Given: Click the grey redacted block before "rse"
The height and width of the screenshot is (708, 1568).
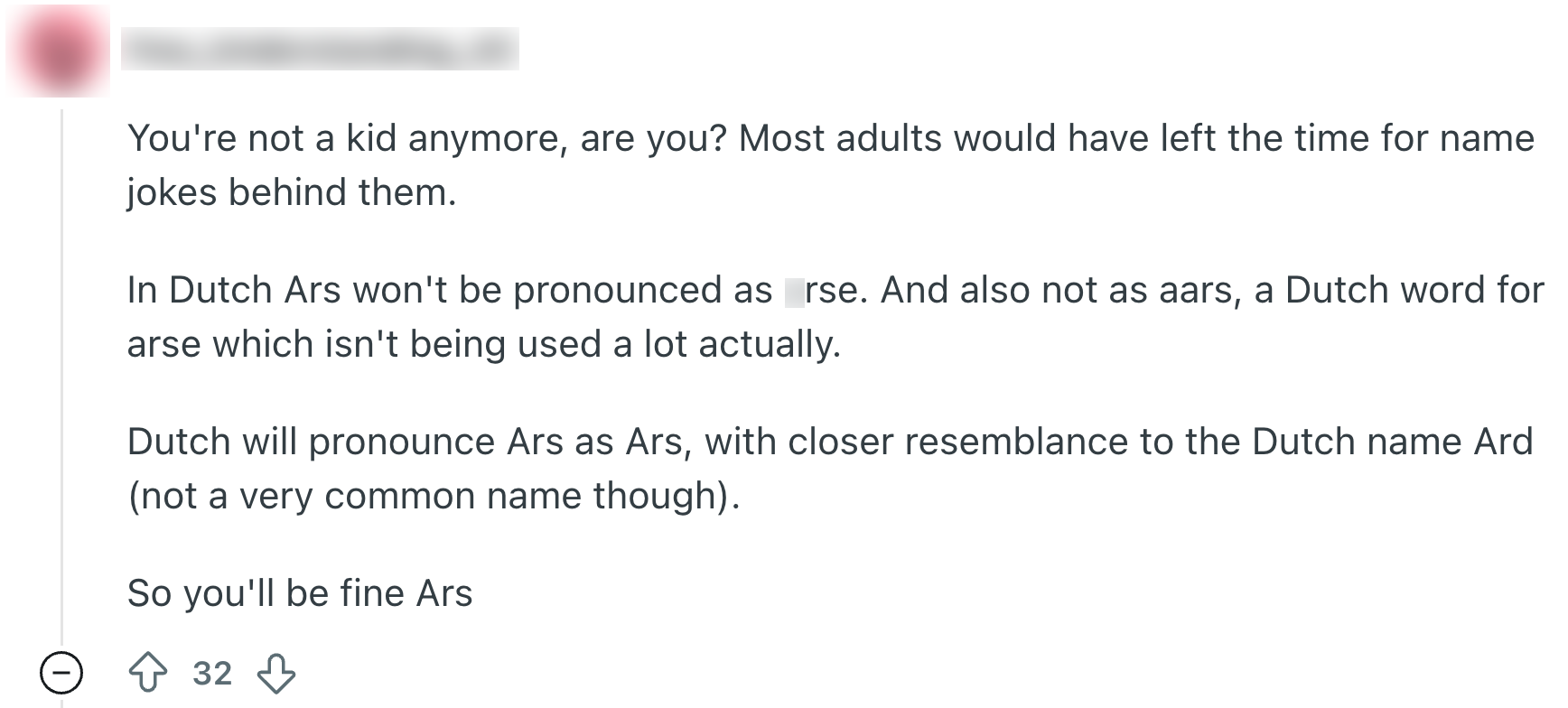Looking at the screenshot, I should point(794,292).
